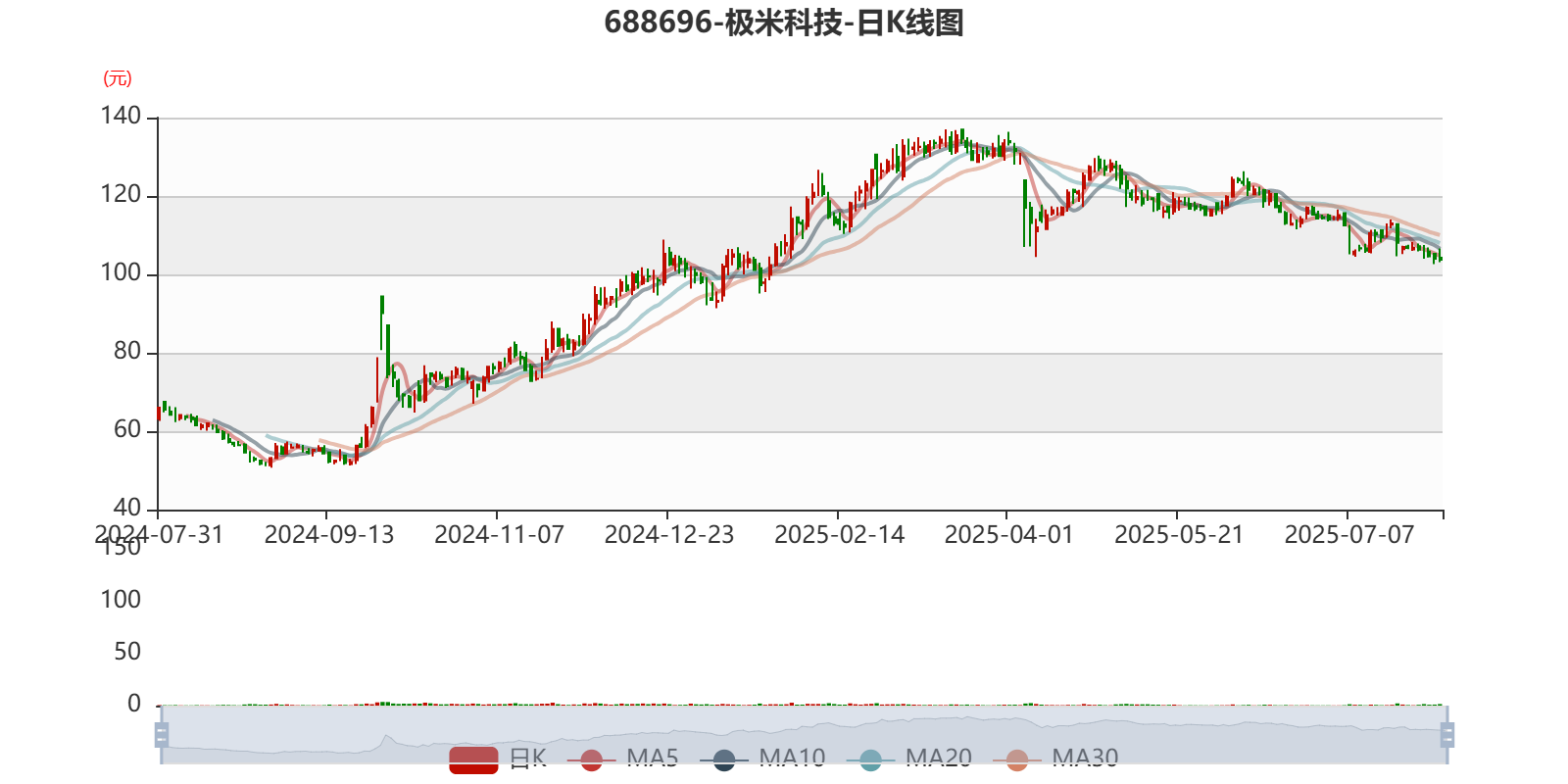Click the 80 price axis label
The height and width of the screenshot is (784, 1568).
tap(127, 352)
